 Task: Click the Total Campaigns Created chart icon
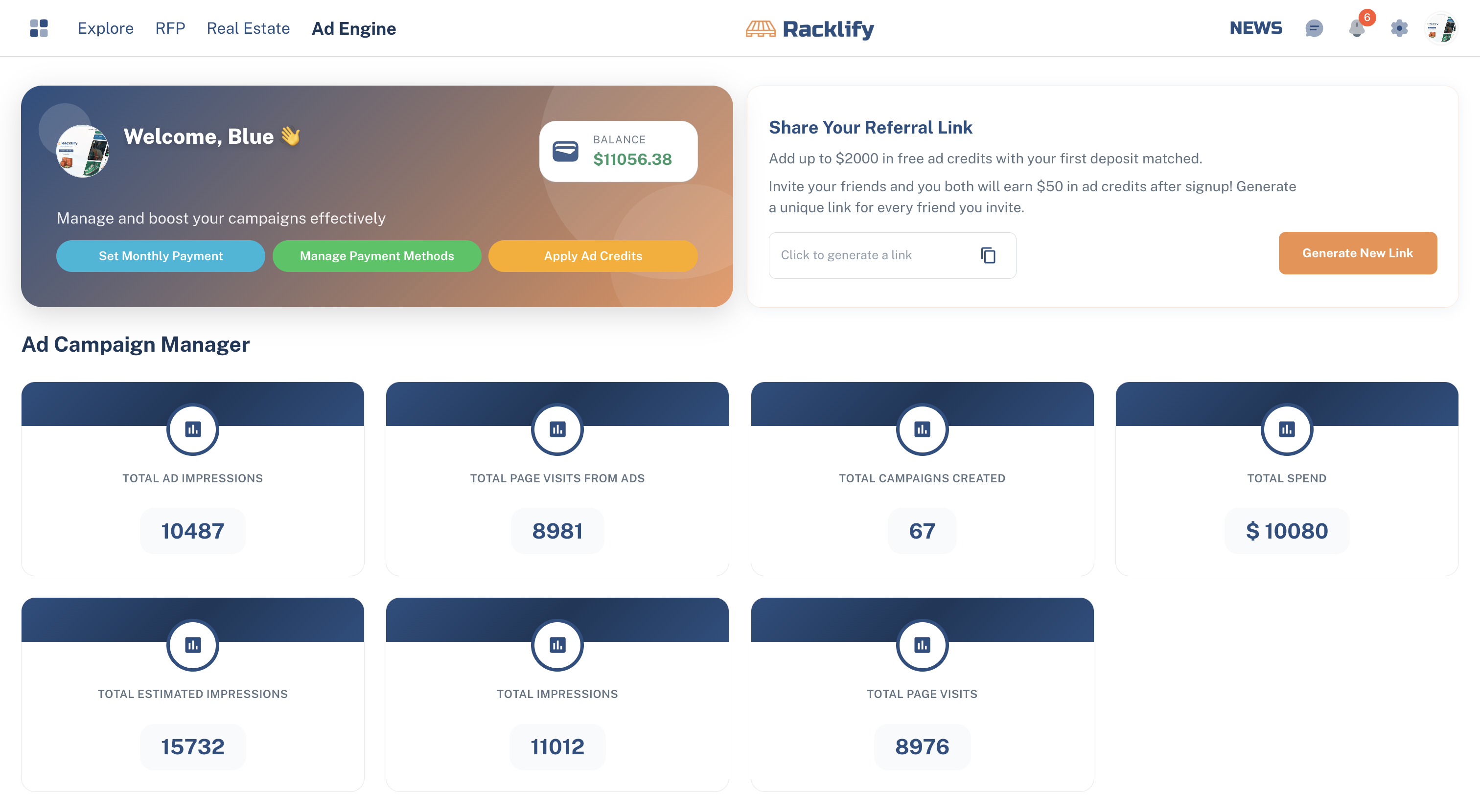(x=922, y=429)
